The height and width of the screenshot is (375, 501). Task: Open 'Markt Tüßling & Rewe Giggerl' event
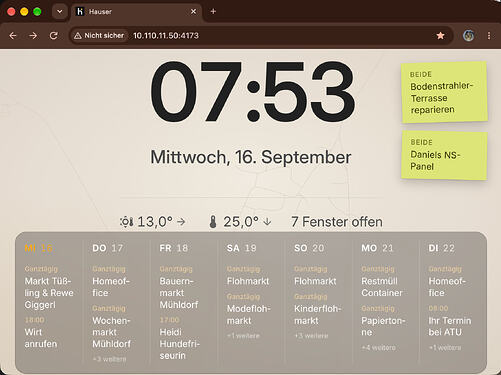[49, 287]
